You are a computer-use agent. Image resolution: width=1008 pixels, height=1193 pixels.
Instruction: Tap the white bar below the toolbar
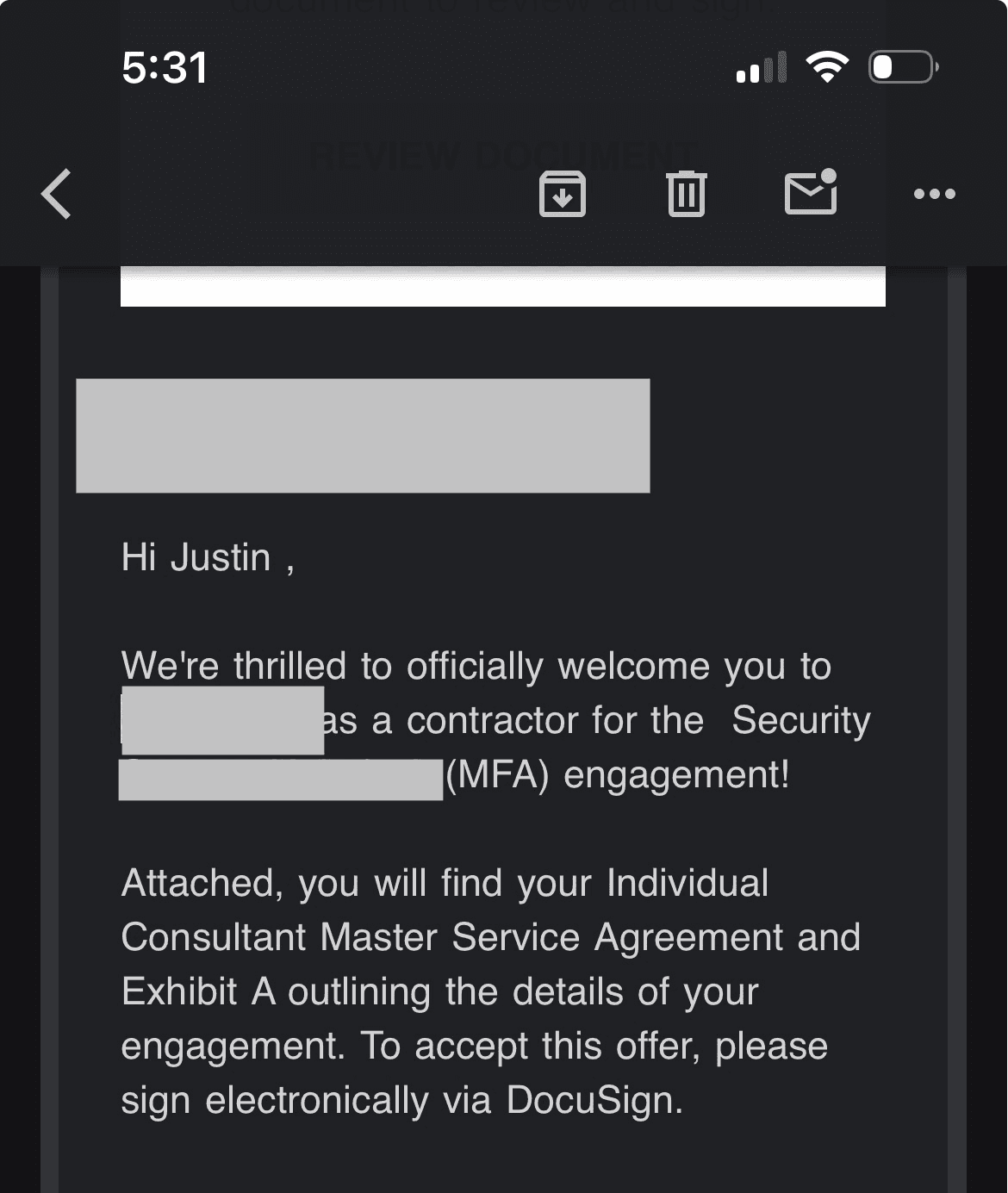point(502,287)
